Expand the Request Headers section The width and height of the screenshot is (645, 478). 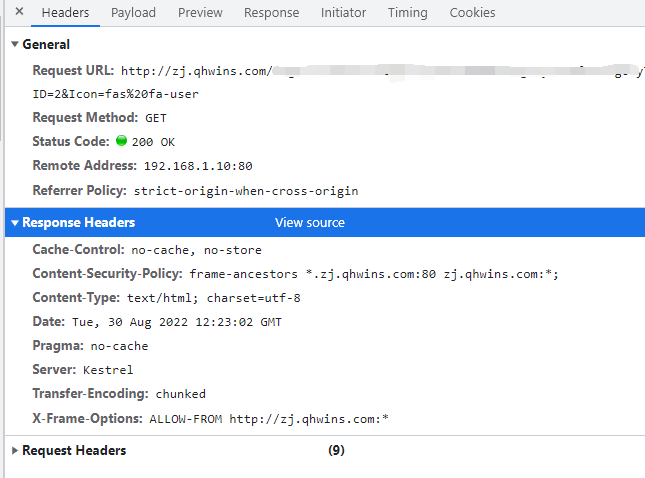[x=15, y=451]
